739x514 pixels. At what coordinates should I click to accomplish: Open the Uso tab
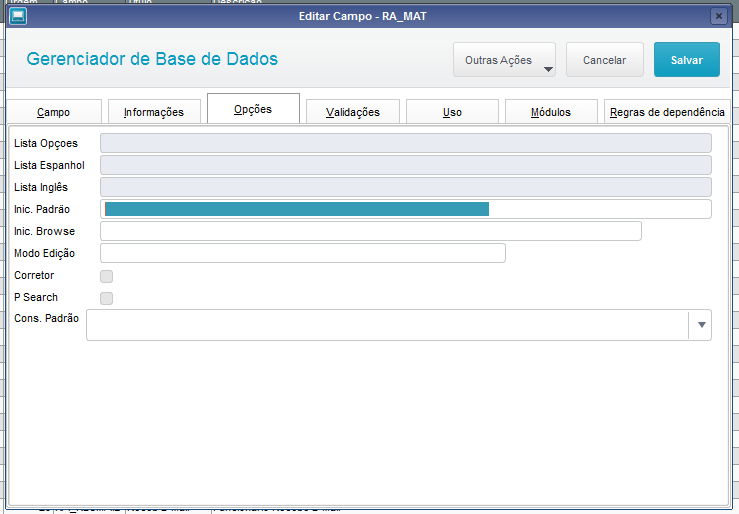tap(452, 112)
